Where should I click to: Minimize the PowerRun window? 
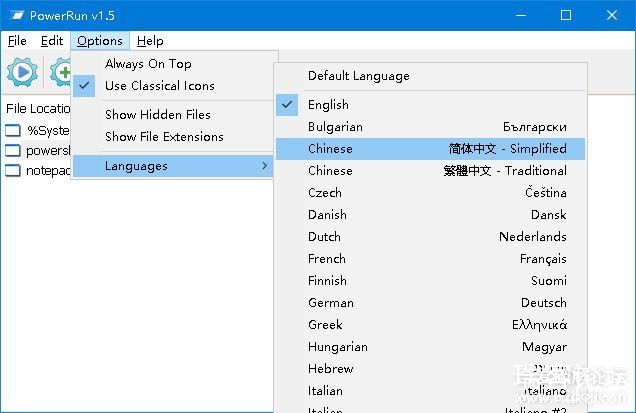tap(520, 15)
